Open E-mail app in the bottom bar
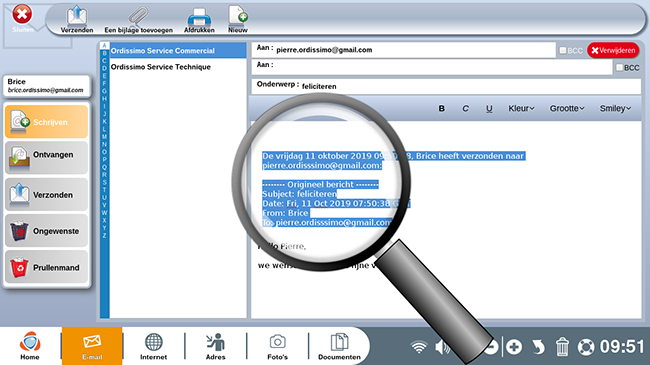 pos(92,346)
